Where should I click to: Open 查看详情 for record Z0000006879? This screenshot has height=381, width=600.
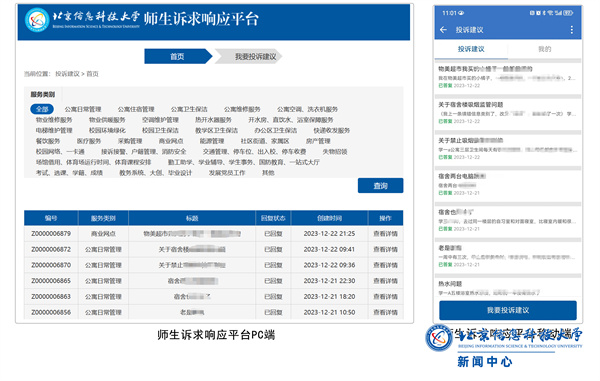click(385, 233)
